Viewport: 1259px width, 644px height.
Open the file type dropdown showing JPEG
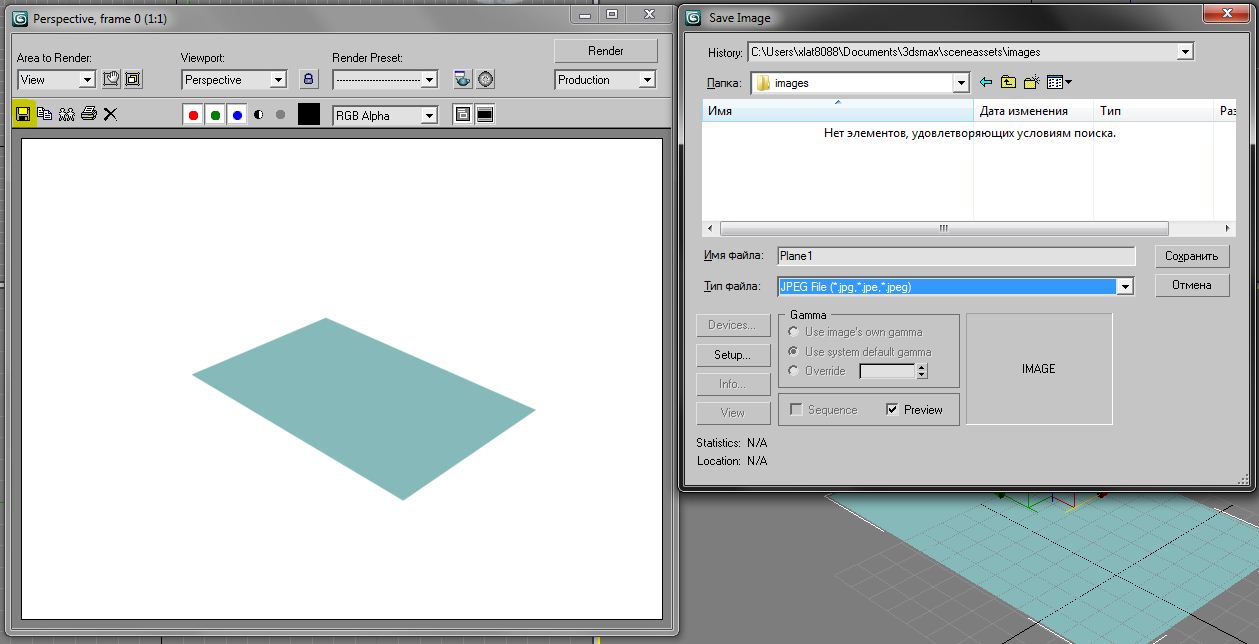coord(1125,287)
